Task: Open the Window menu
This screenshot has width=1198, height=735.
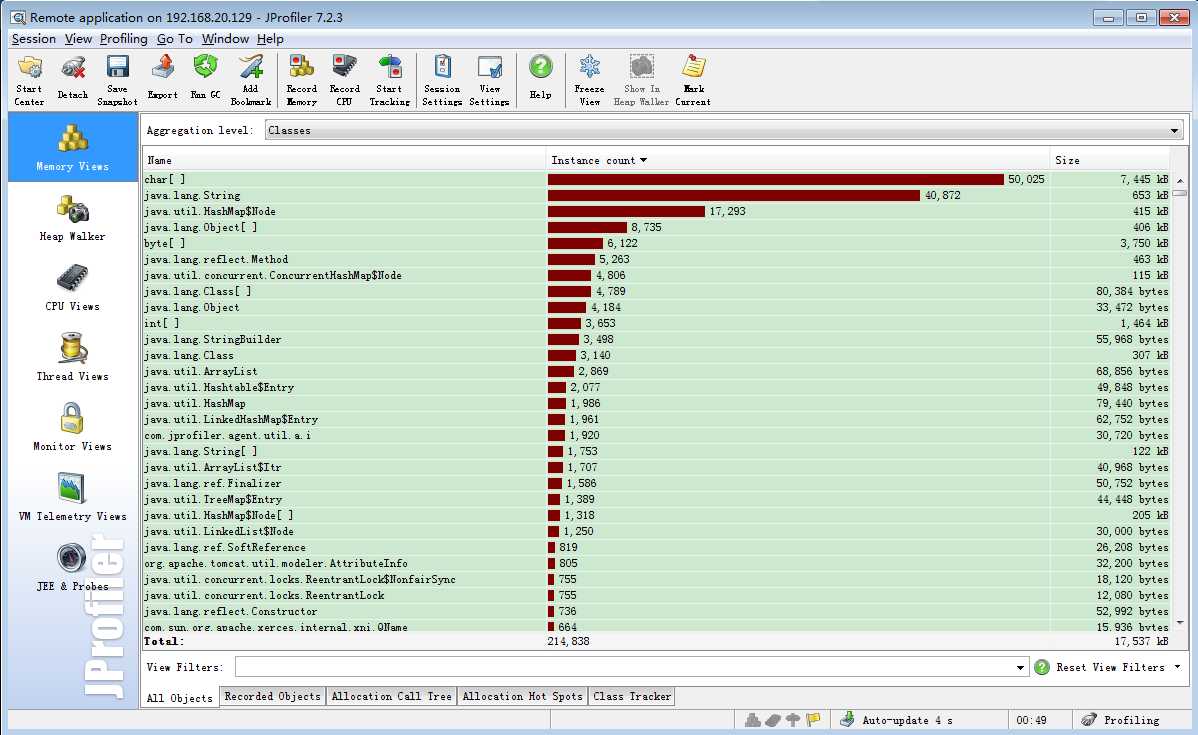Action: coord(225,38)
